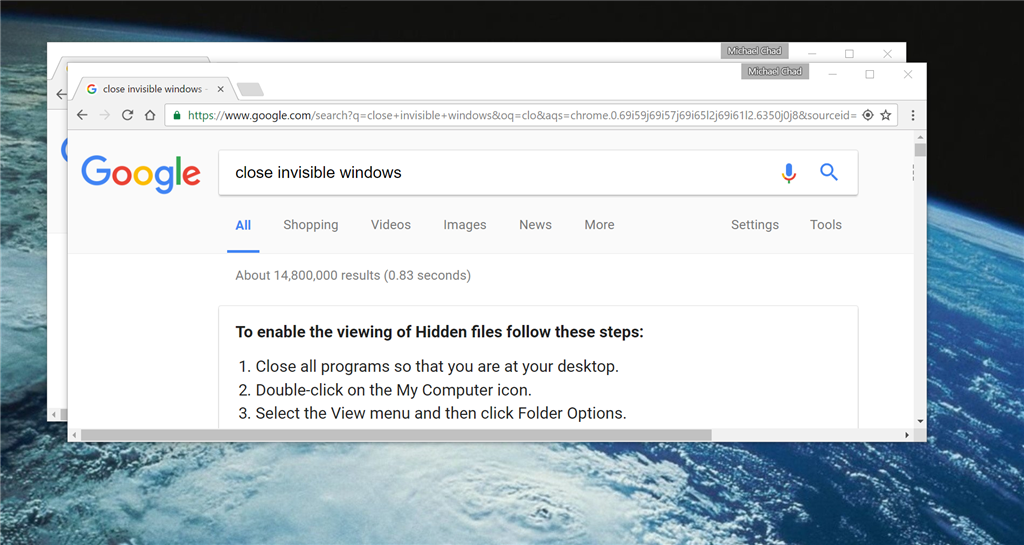Open the search Tools options
Screen dimensions: 1024x545
[x=825, y=225]
